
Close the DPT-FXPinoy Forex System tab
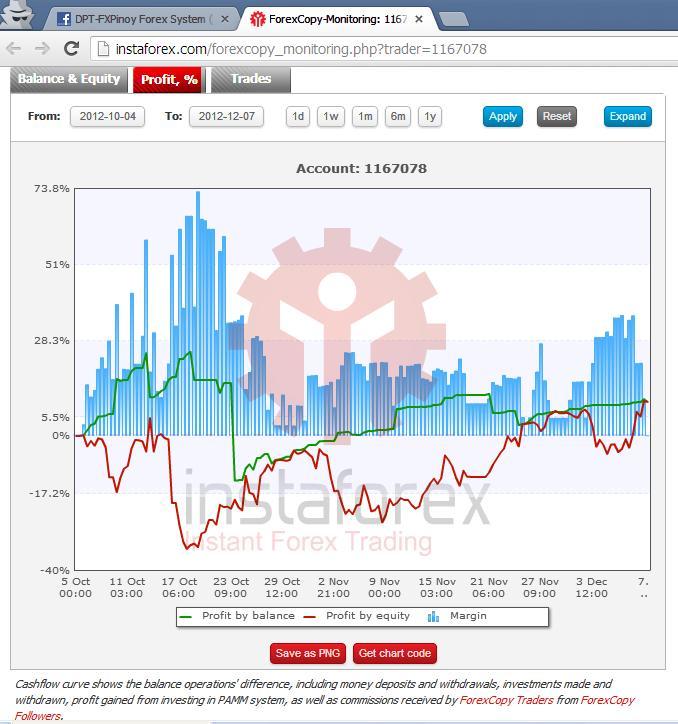pyautogui.click(x=224, y=19)
